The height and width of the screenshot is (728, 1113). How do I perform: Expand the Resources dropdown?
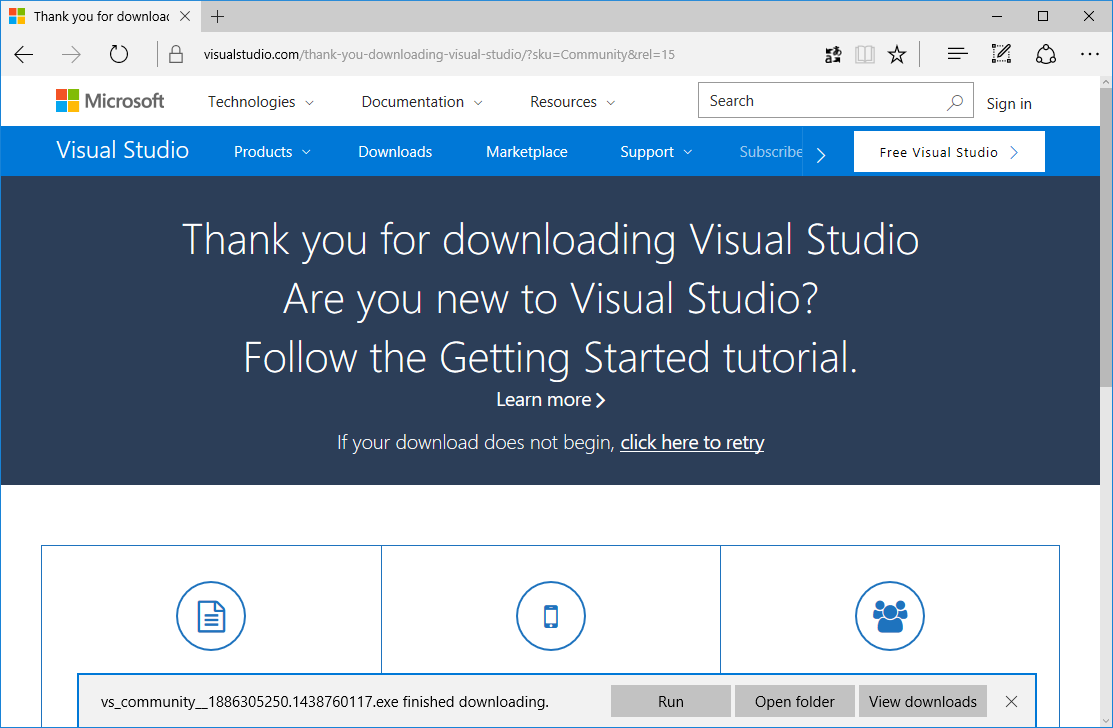pyautogui.click(x=572, y=102)
